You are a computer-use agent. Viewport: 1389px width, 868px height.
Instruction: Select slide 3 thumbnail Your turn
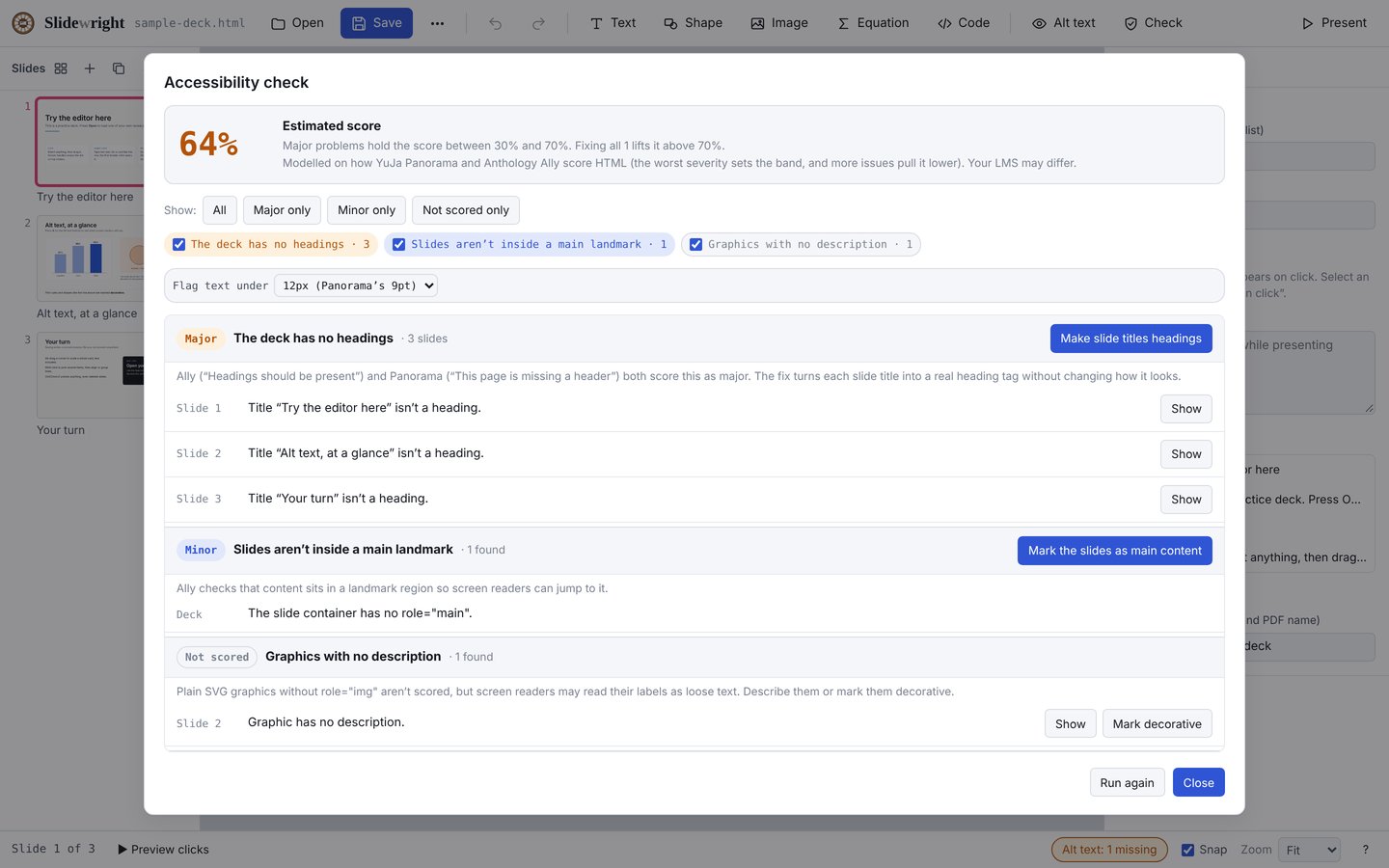(x=90, y=375)
